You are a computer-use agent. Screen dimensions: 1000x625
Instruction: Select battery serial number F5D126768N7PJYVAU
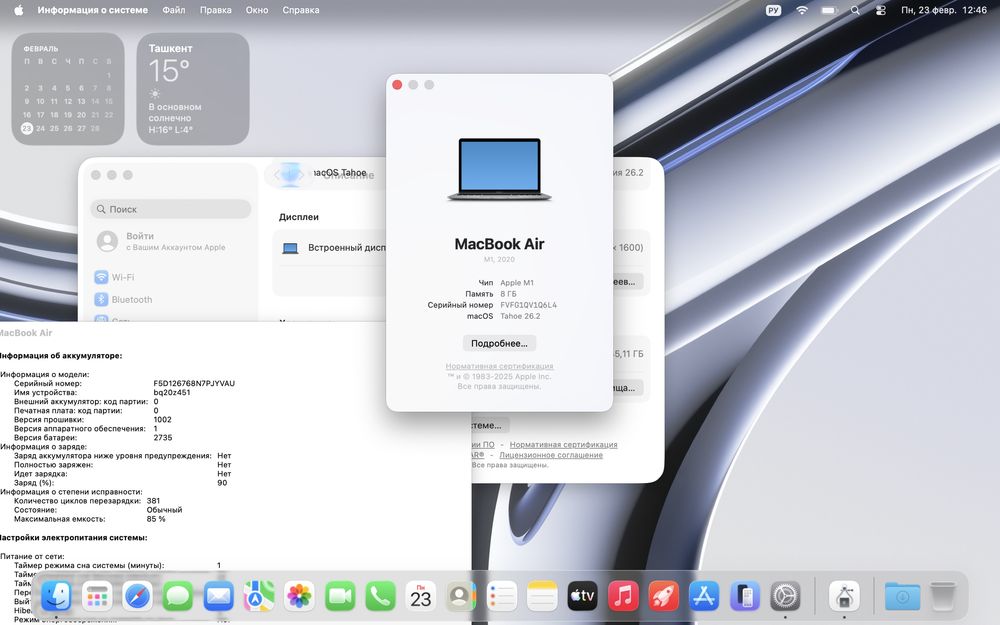194,383
